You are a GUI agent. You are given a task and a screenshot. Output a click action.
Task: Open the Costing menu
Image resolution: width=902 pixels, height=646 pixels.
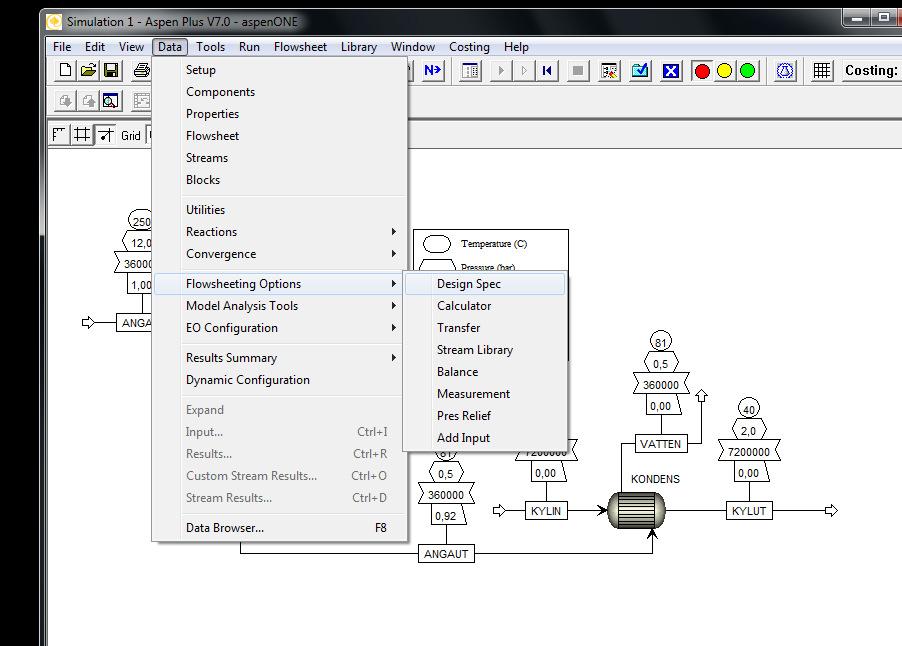pos(469,47)
